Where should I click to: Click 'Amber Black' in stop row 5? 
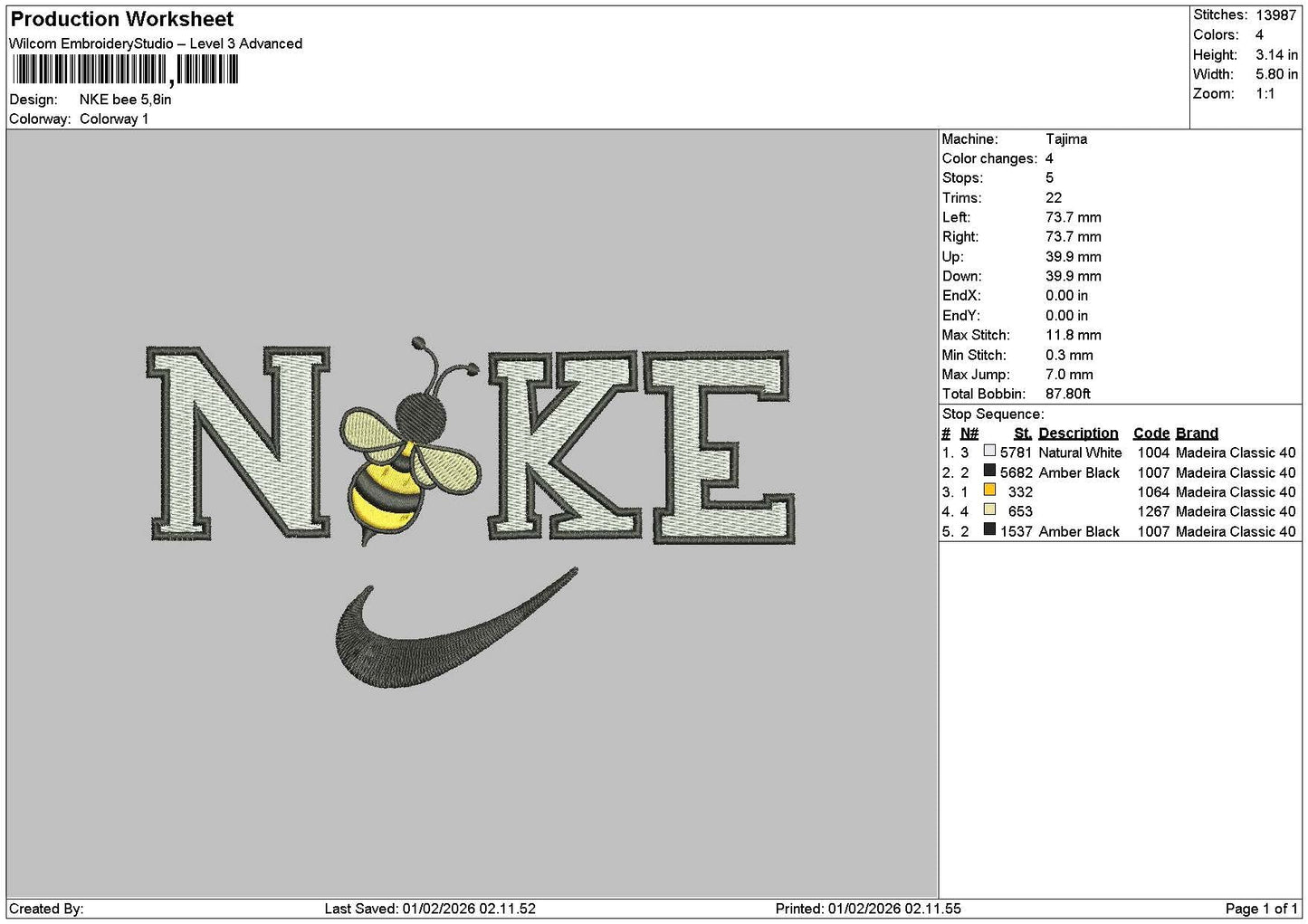1079,531
